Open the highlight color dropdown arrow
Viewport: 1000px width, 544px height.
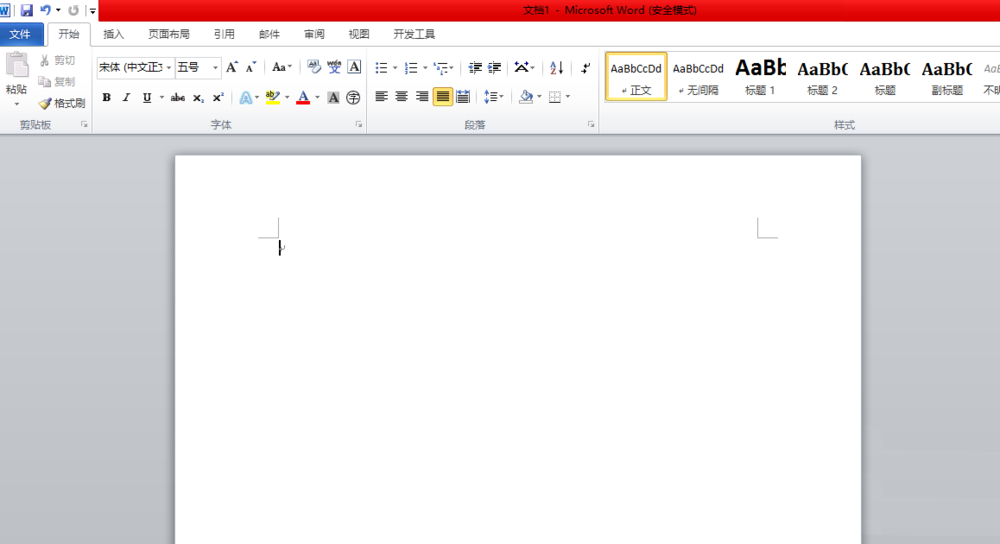(x=287, y=98)
